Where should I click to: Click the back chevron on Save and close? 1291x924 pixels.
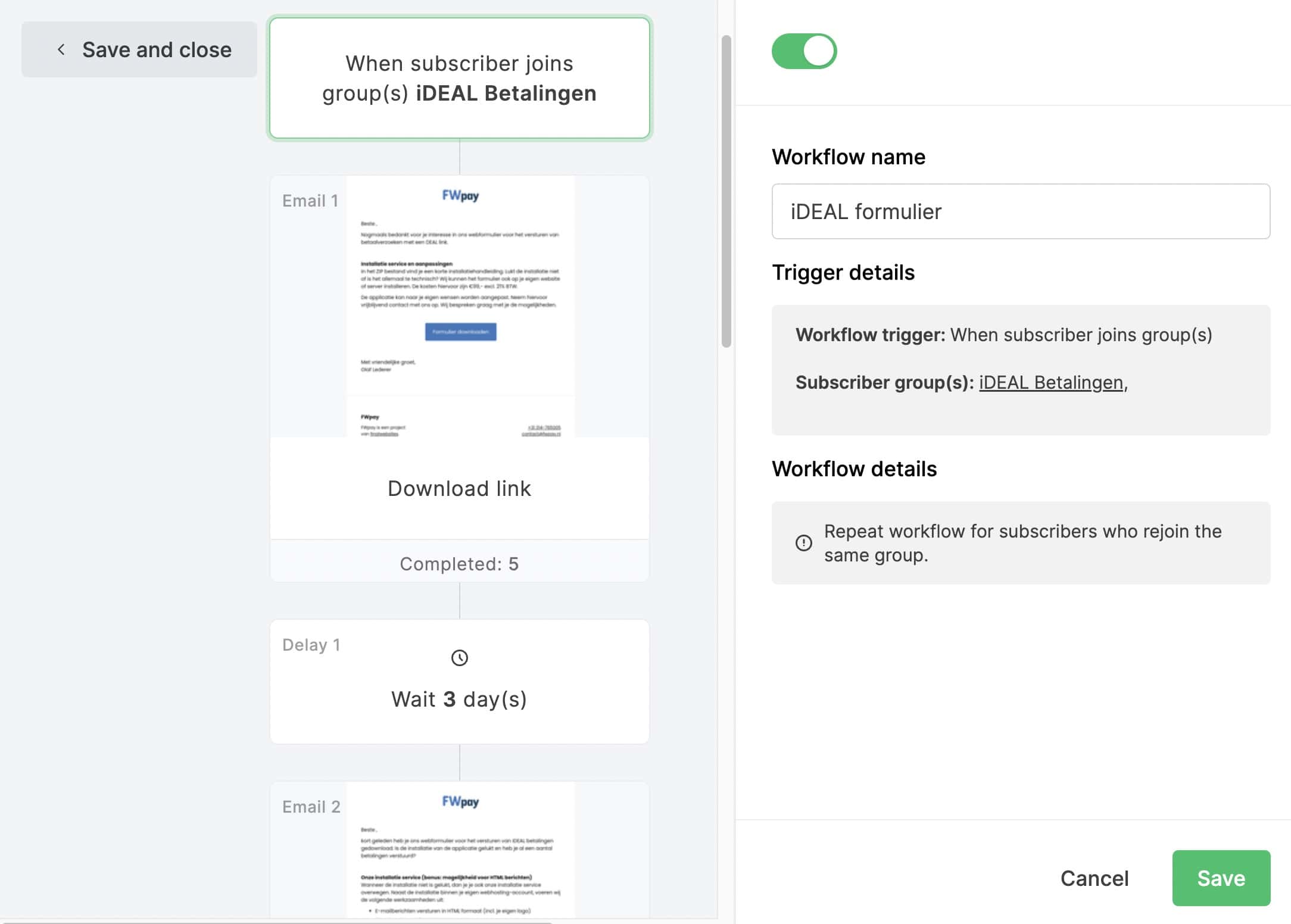[61, 48]
